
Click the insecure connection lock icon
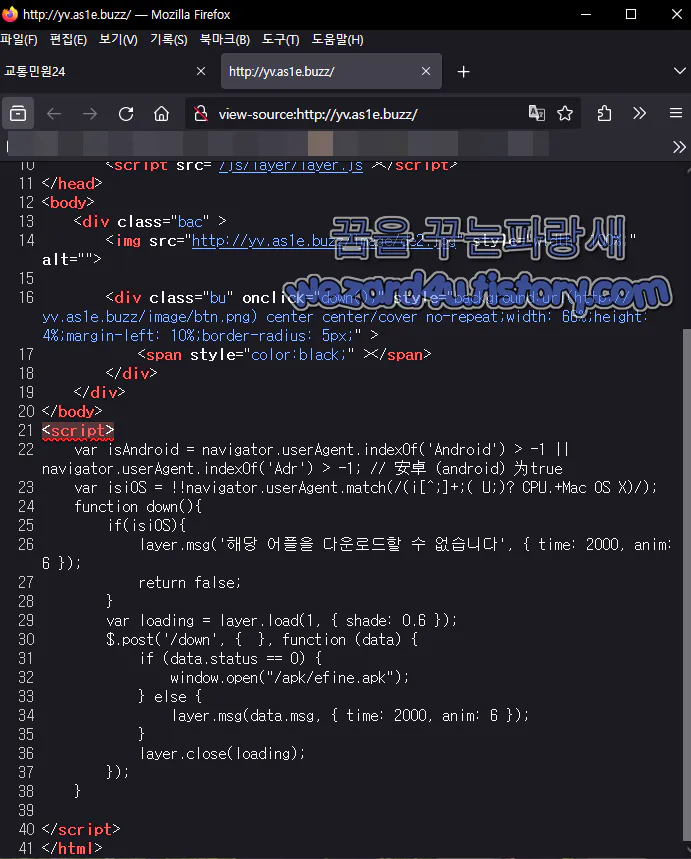[201, 114]
